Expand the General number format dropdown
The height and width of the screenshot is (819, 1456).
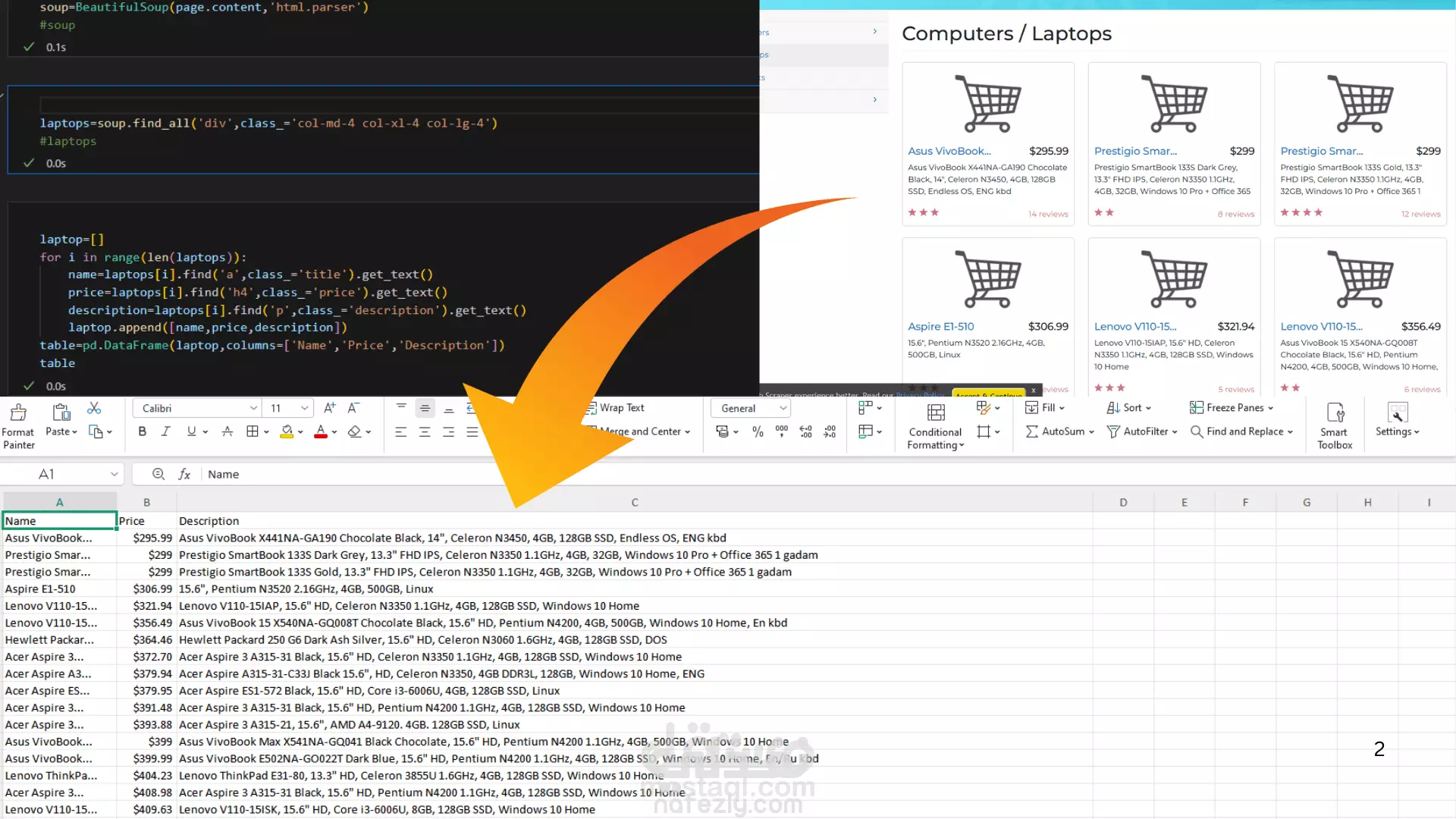coord(783,408)
